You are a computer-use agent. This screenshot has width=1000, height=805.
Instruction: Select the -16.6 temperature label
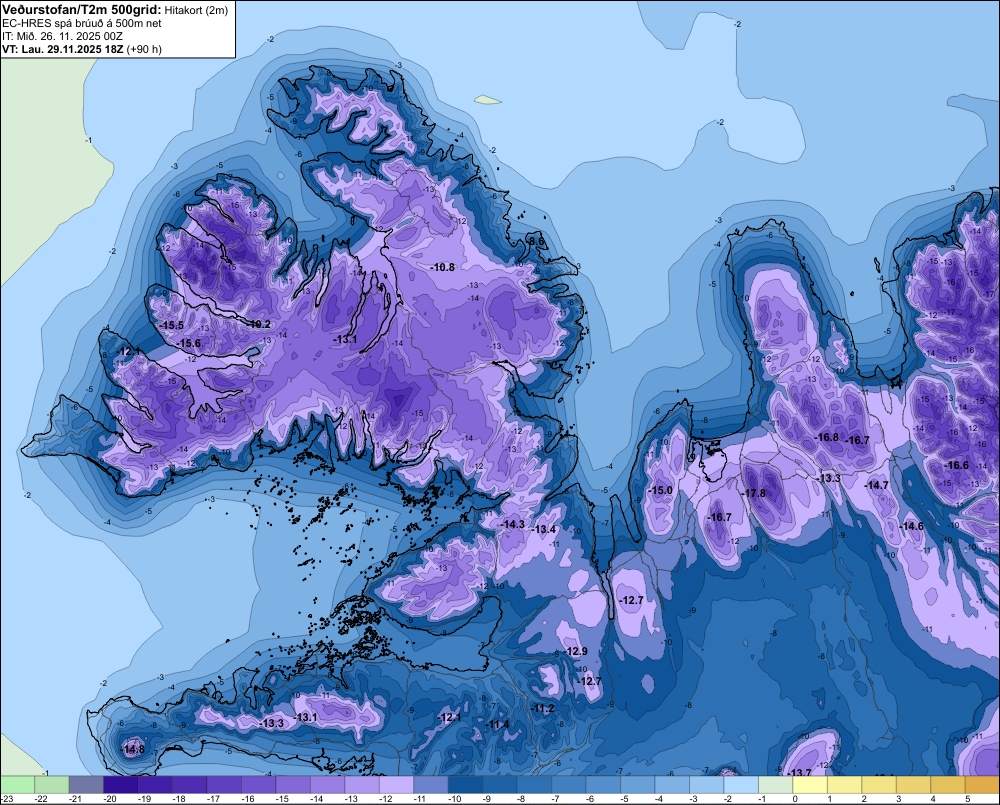click(957, 465)
